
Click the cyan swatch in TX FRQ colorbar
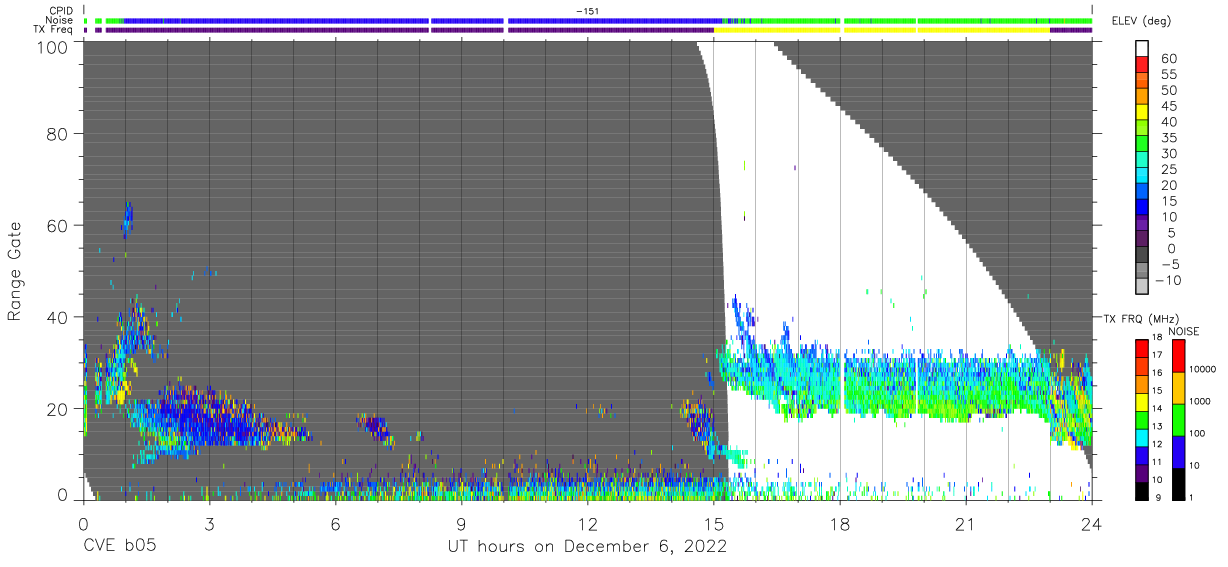1141,438
